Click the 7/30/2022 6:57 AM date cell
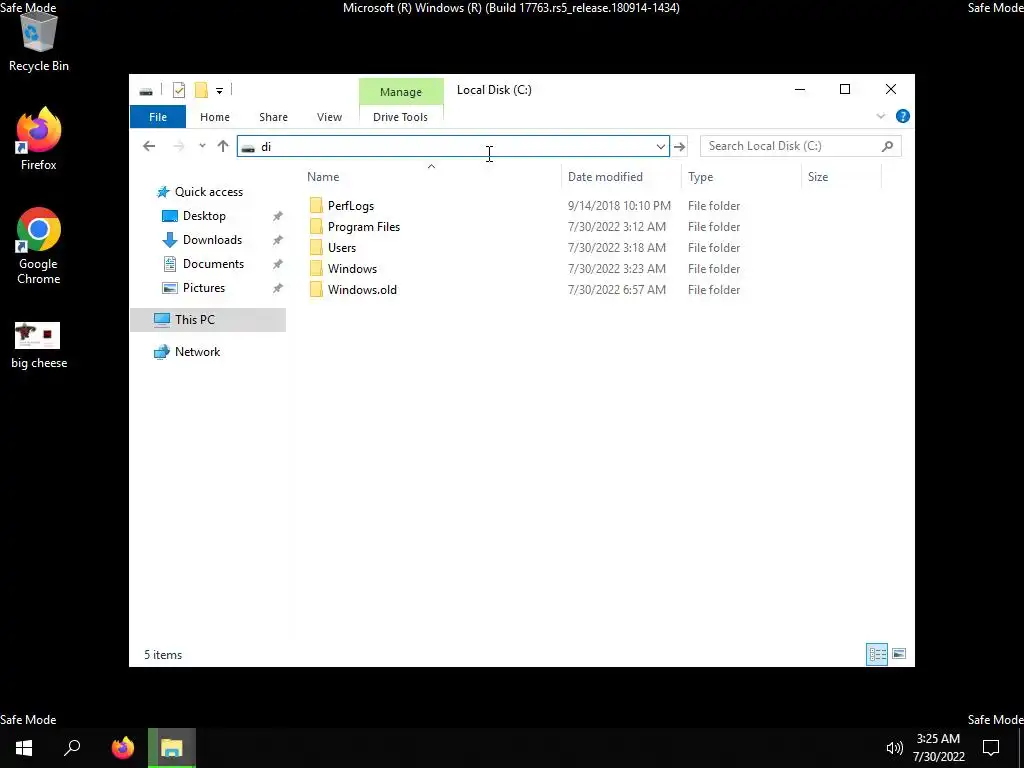This screenshot has width=1024, height=768. pos(616,289)
